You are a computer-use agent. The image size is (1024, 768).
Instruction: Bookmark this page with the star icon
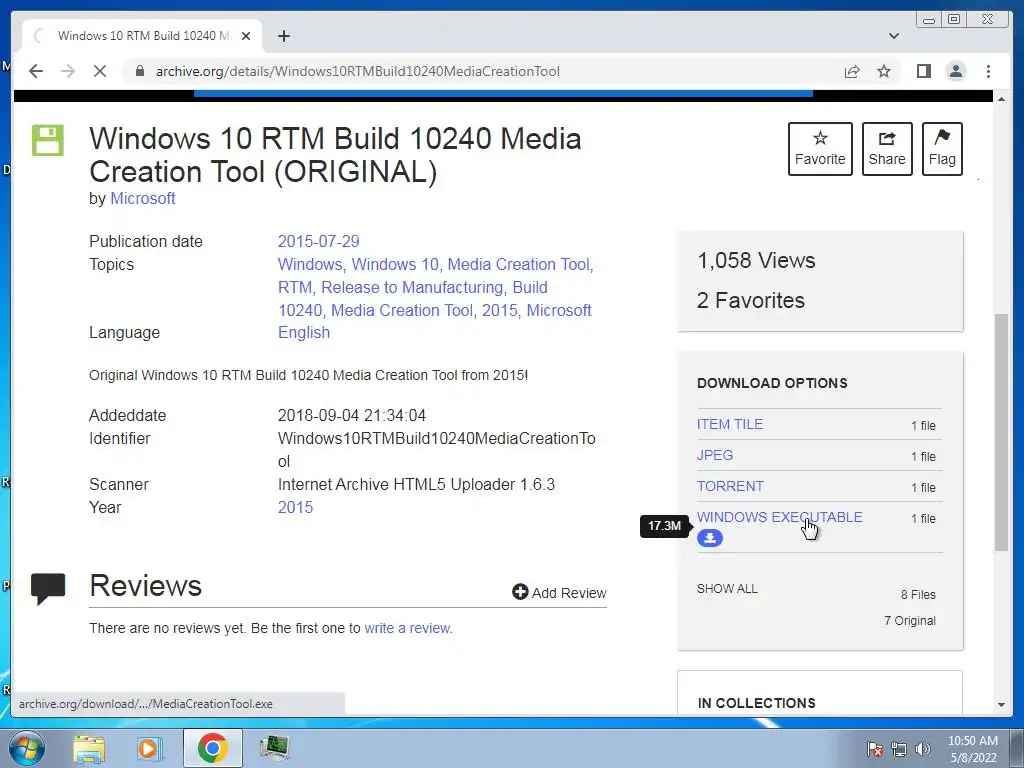[884, 71]
